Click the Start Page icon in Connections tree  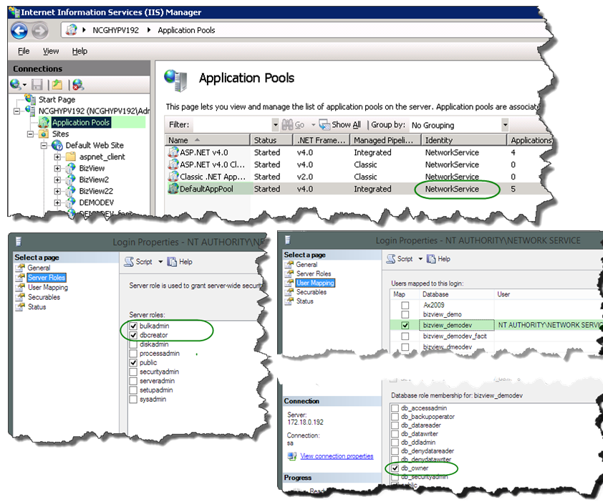pyautogui.click(x=31, y=99)
